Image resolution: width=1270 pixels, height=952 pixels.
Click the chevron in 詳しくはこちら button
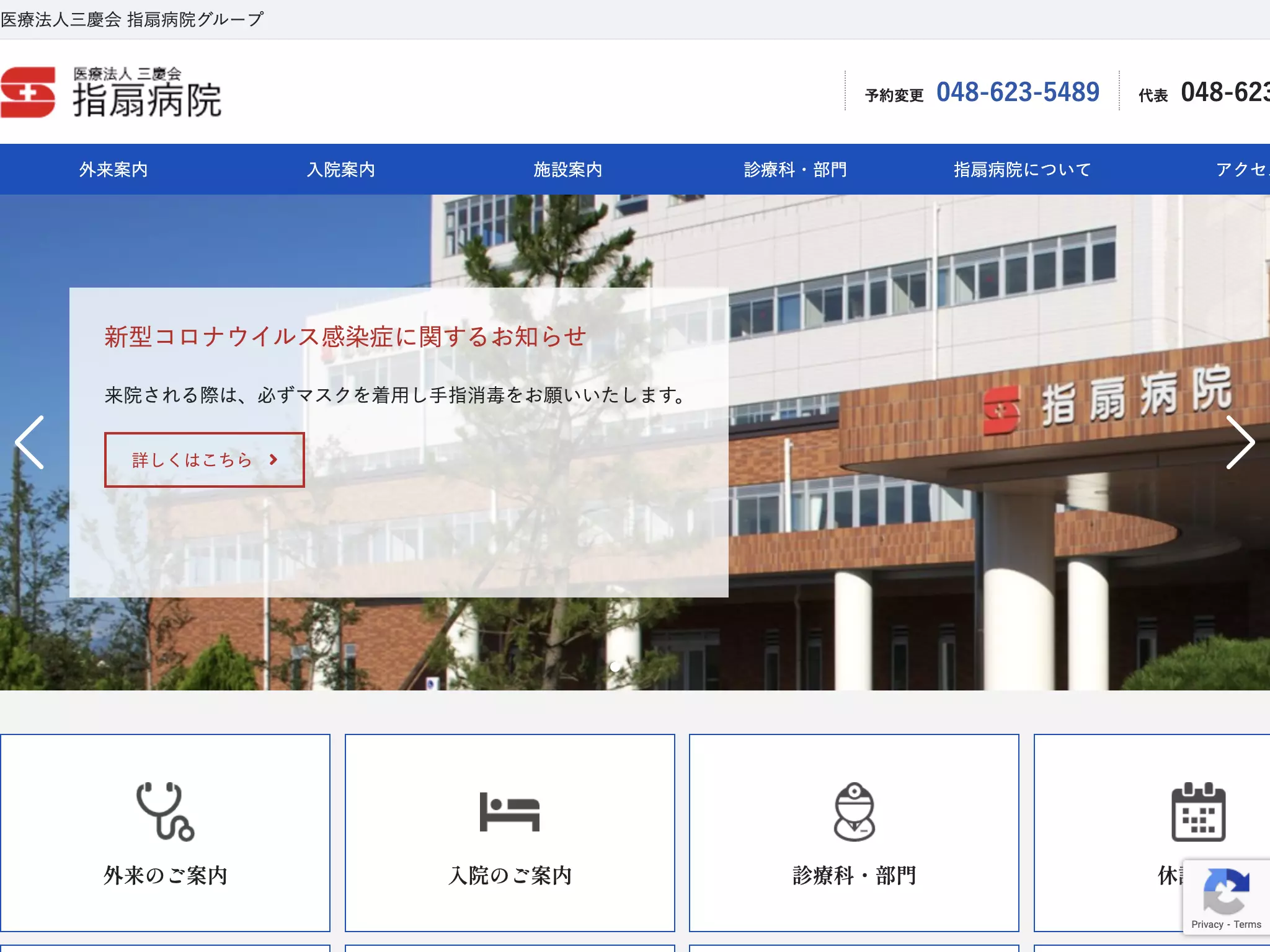[x=273, y=459]
